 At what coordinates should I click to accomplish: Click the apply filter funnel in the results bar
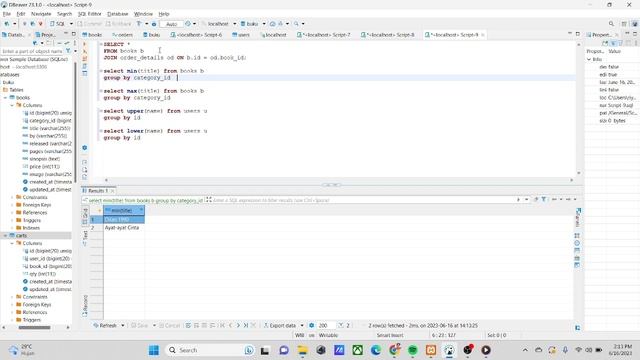(544, 199)
